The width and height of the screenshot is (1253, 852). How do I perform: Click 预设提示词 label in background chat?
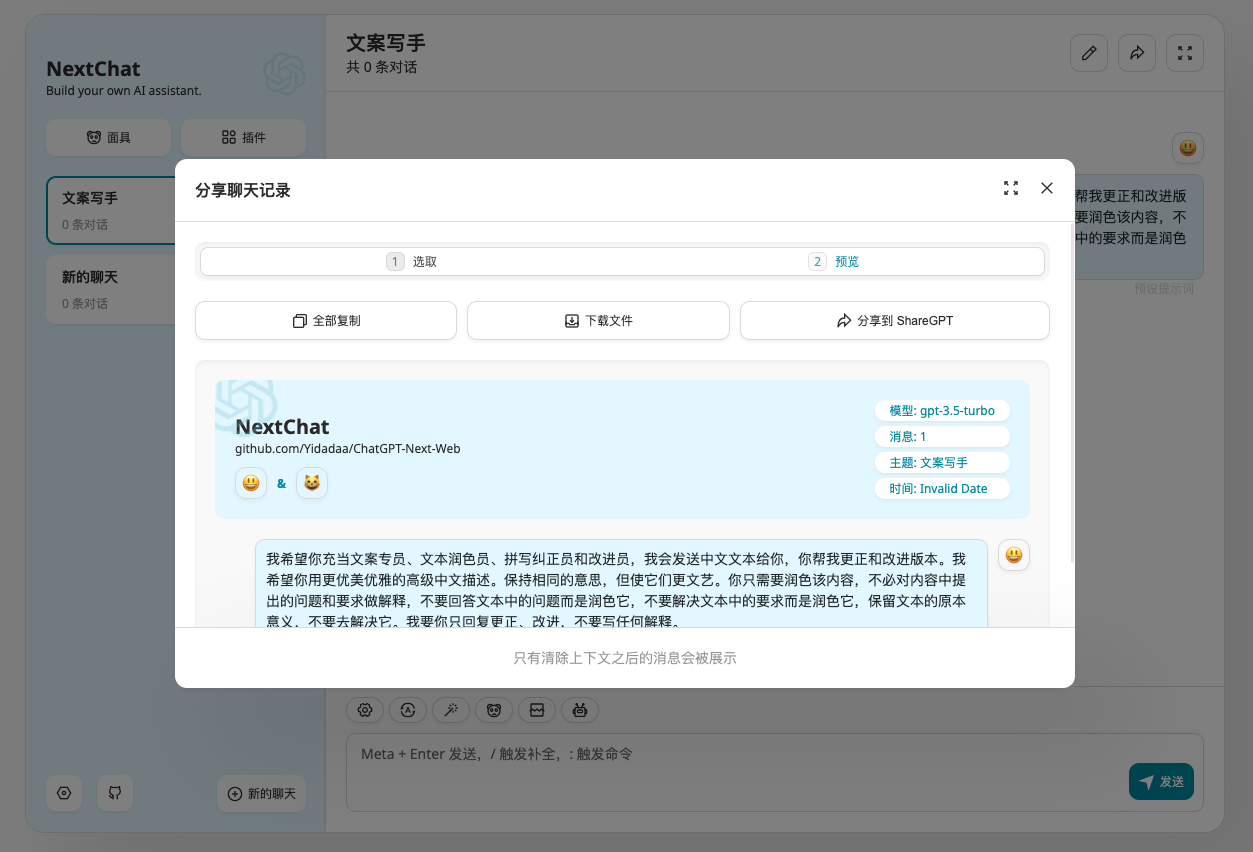1164,289
